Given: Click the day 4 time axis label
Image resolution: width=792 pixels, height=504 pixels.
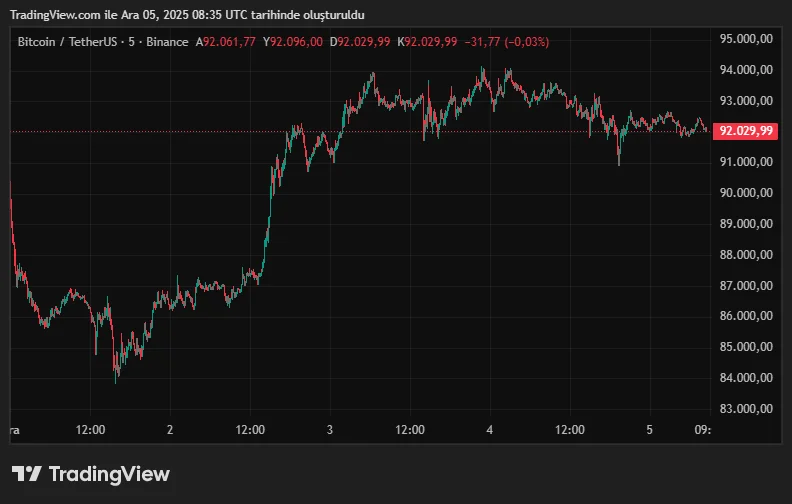Looking at the screenshot, I should (x=490, y=429).
